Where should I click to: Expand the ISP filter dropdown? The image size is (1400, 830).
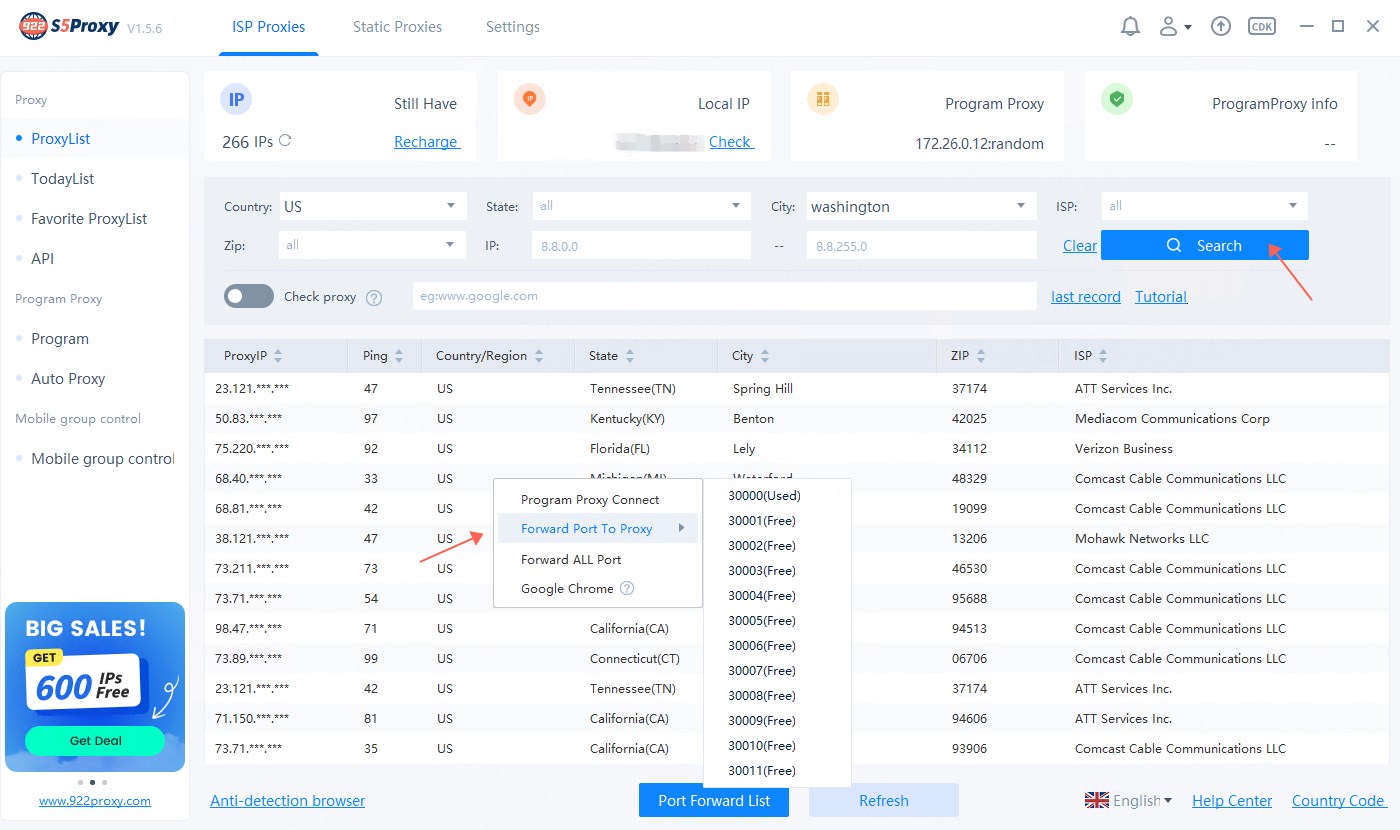[1204, 206]
